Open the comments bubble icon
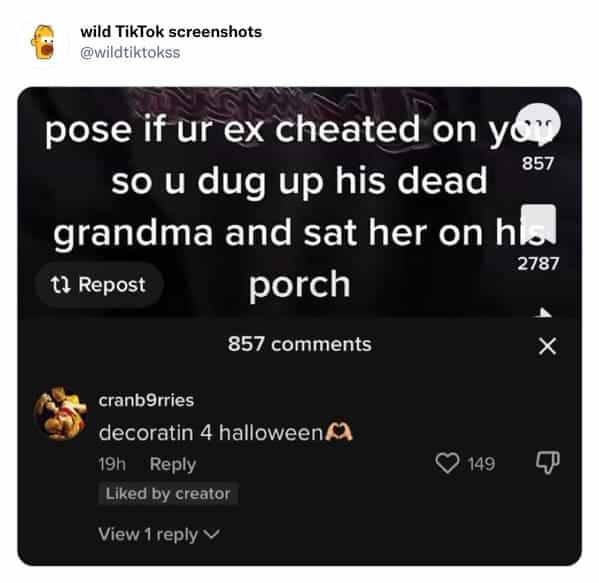The height and width of the screenshot is (583, 599). click(x=538, y=125)
